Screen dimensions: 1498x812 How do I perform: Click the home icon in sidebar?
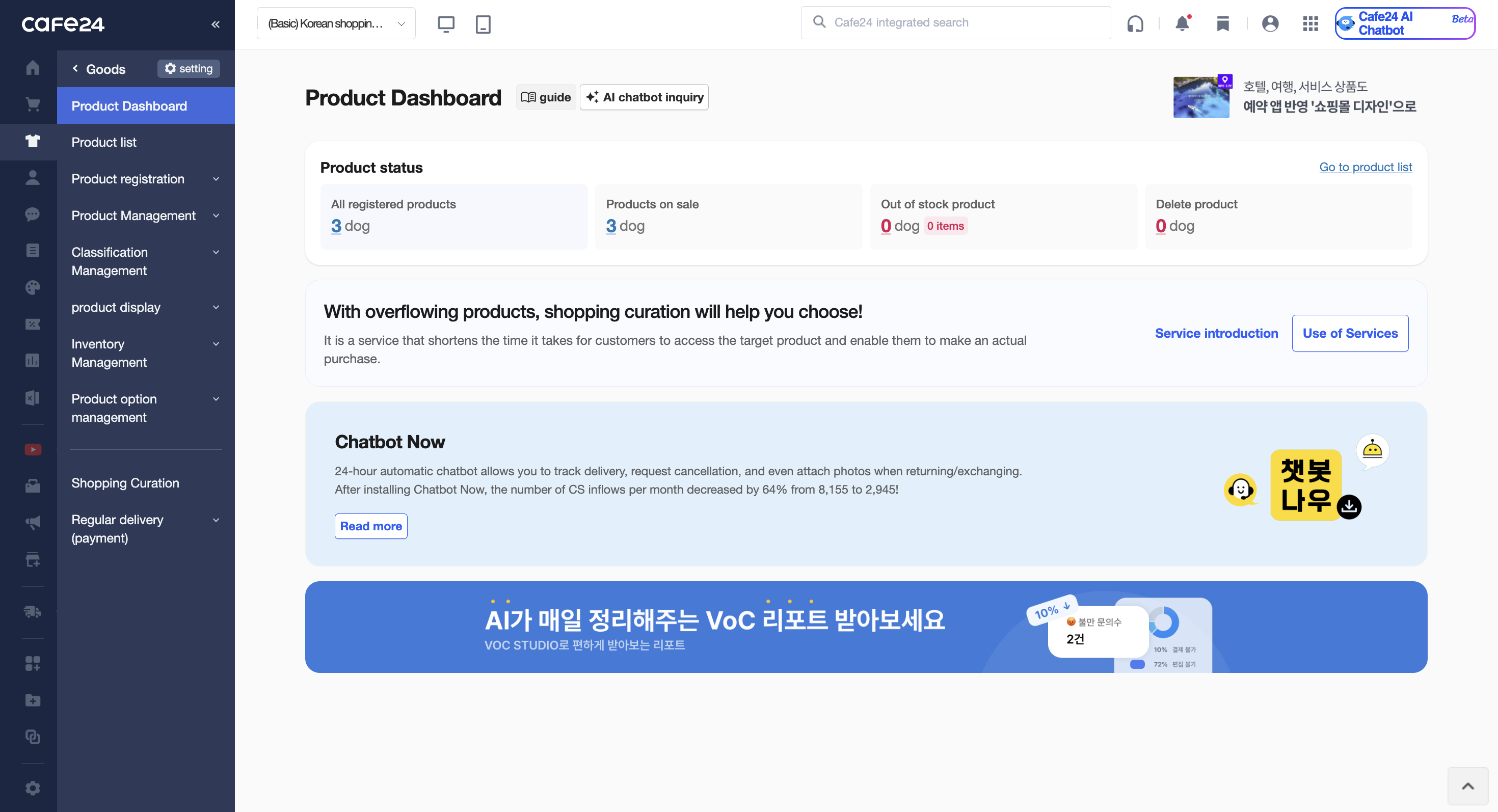(x=33, y=68)
